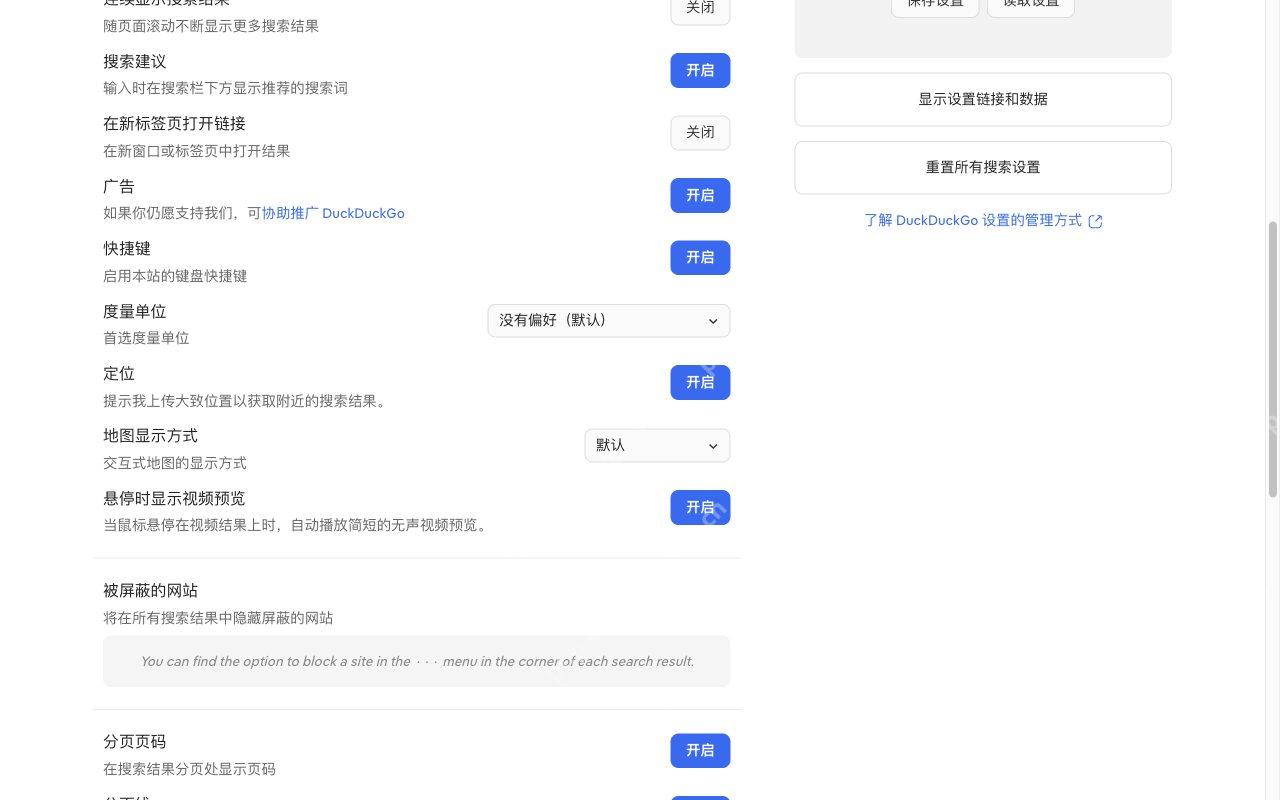Click the 分页页码 label text

point(135,742)
